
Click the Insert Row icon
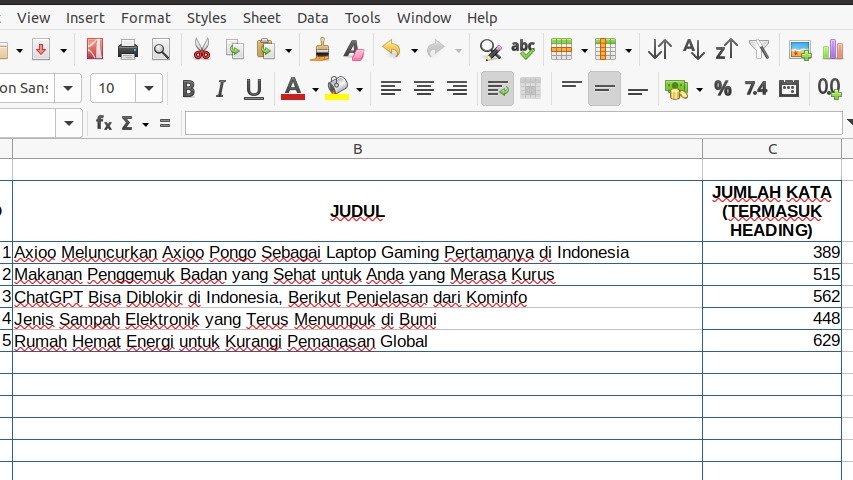coord(561,50)
